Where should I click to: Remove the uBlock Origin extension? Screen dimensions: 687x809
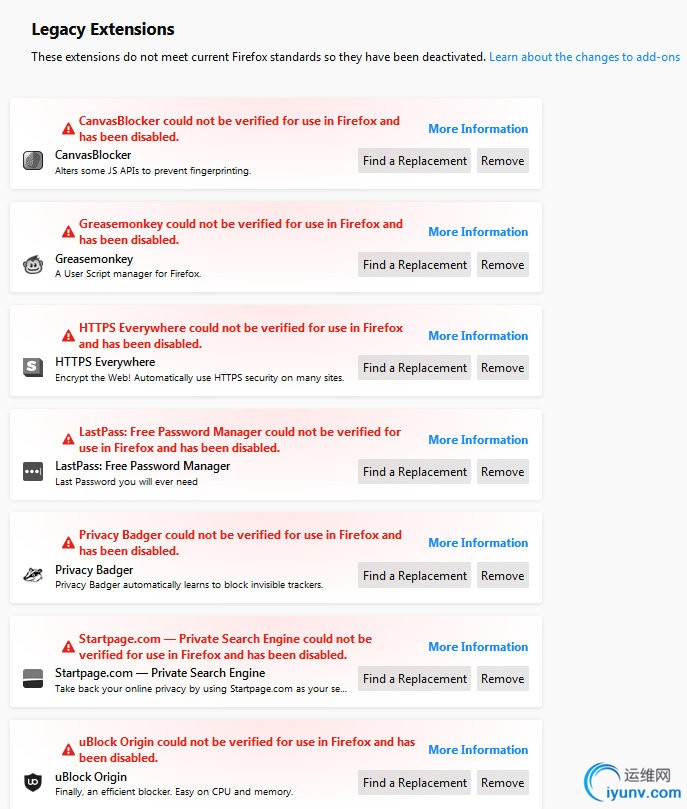click(503, 783)
